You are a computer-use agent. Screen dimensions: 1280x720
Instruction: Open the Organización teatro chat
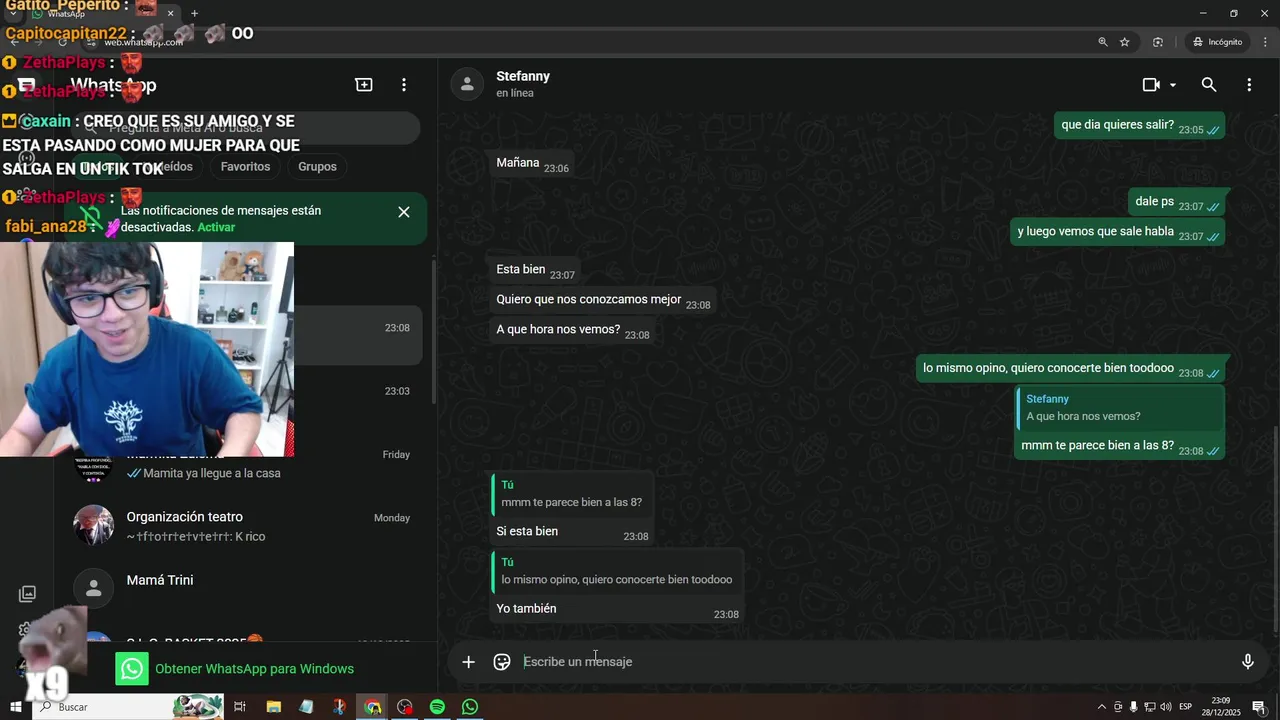(x=244, y=526)
